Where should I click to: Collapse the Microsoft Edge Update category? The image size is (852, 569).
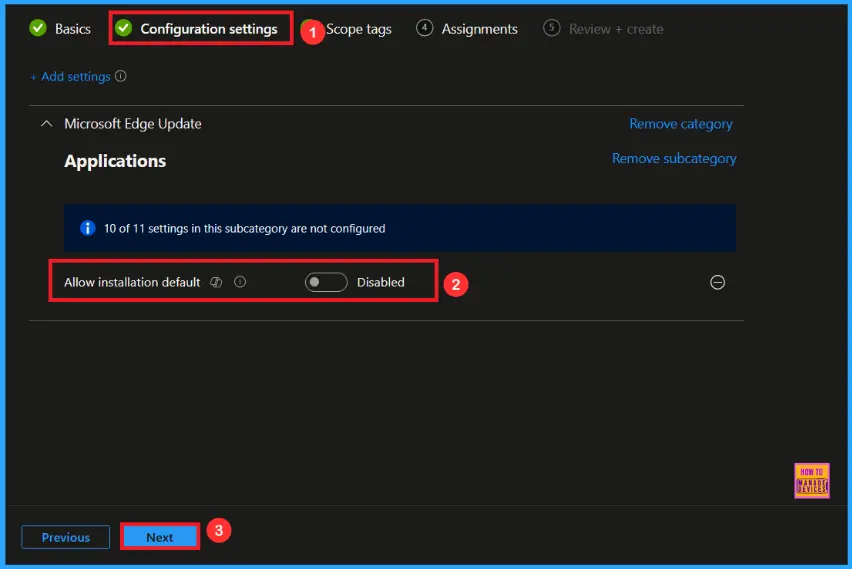pos(47,124)
